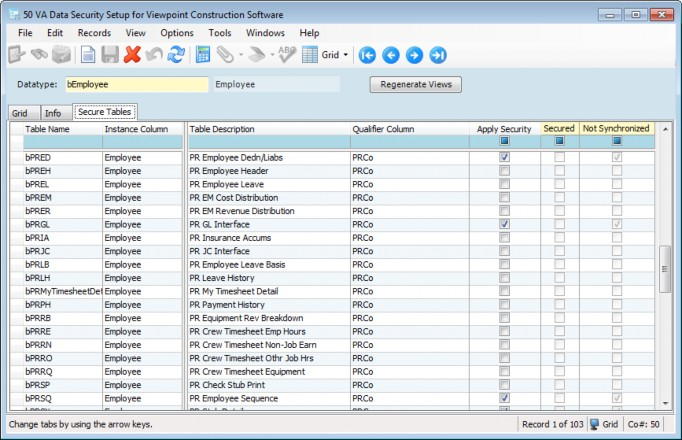Click the monitor icon in the status bar
Image resolution: width=682 pixels, height=440 pixels.
pos(594,424)
